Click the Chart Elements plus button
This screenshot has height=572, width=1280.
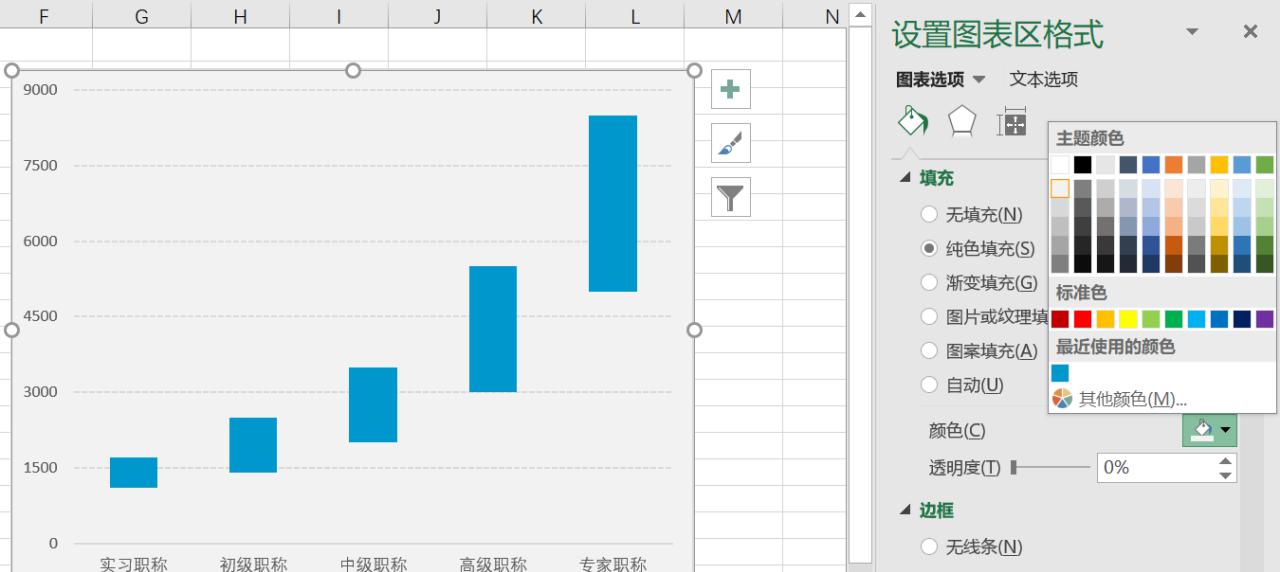tap(731, 89)
